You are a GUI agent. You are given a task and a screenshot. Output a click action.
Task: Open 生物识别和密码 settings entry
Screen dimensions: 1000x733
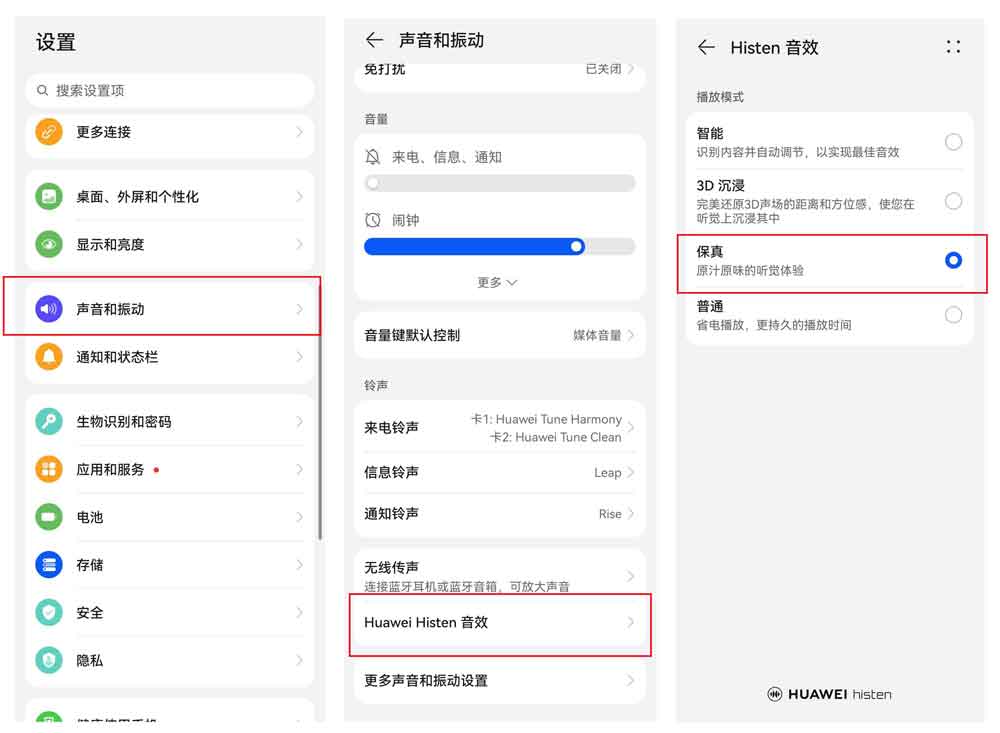(170, 422)
